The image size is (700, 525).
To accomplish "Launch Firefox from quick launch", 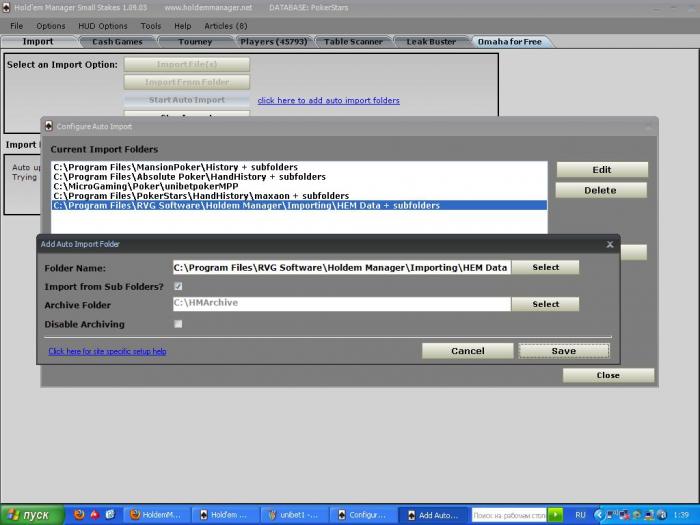I will (79, 515).
